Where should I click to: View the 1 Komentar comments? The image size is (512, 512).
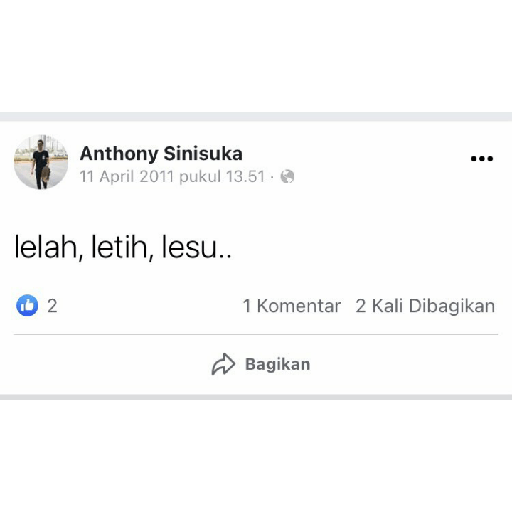292,306
